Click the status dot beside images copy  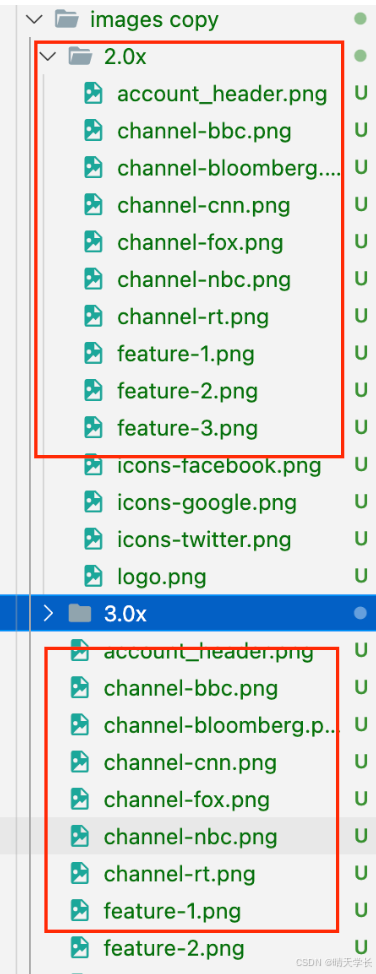coord(360,19)
